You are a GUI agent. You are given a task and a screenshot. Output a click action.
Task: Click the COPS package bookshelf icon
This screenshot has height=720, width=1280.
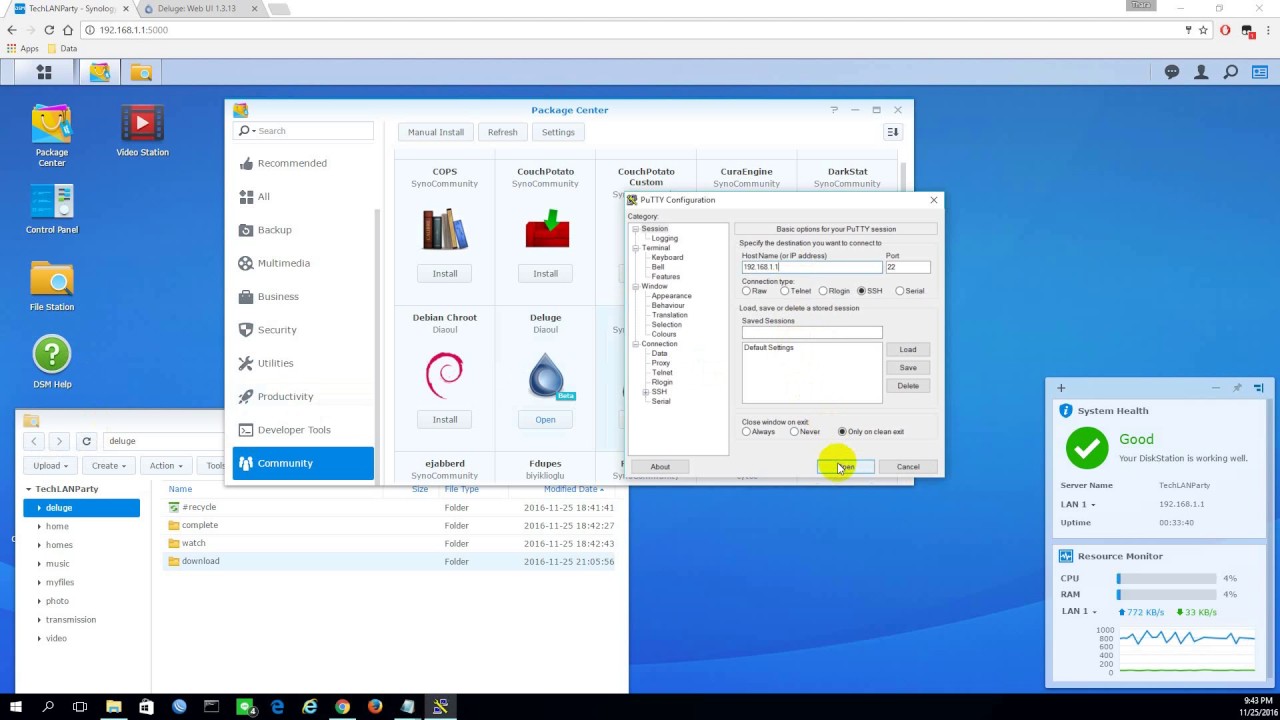445,229
